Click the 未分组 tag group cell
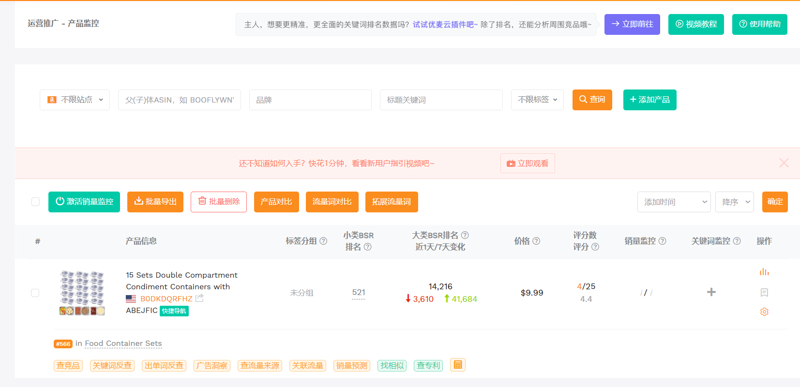This screenshot has width=800, height=387. (302, 293)
